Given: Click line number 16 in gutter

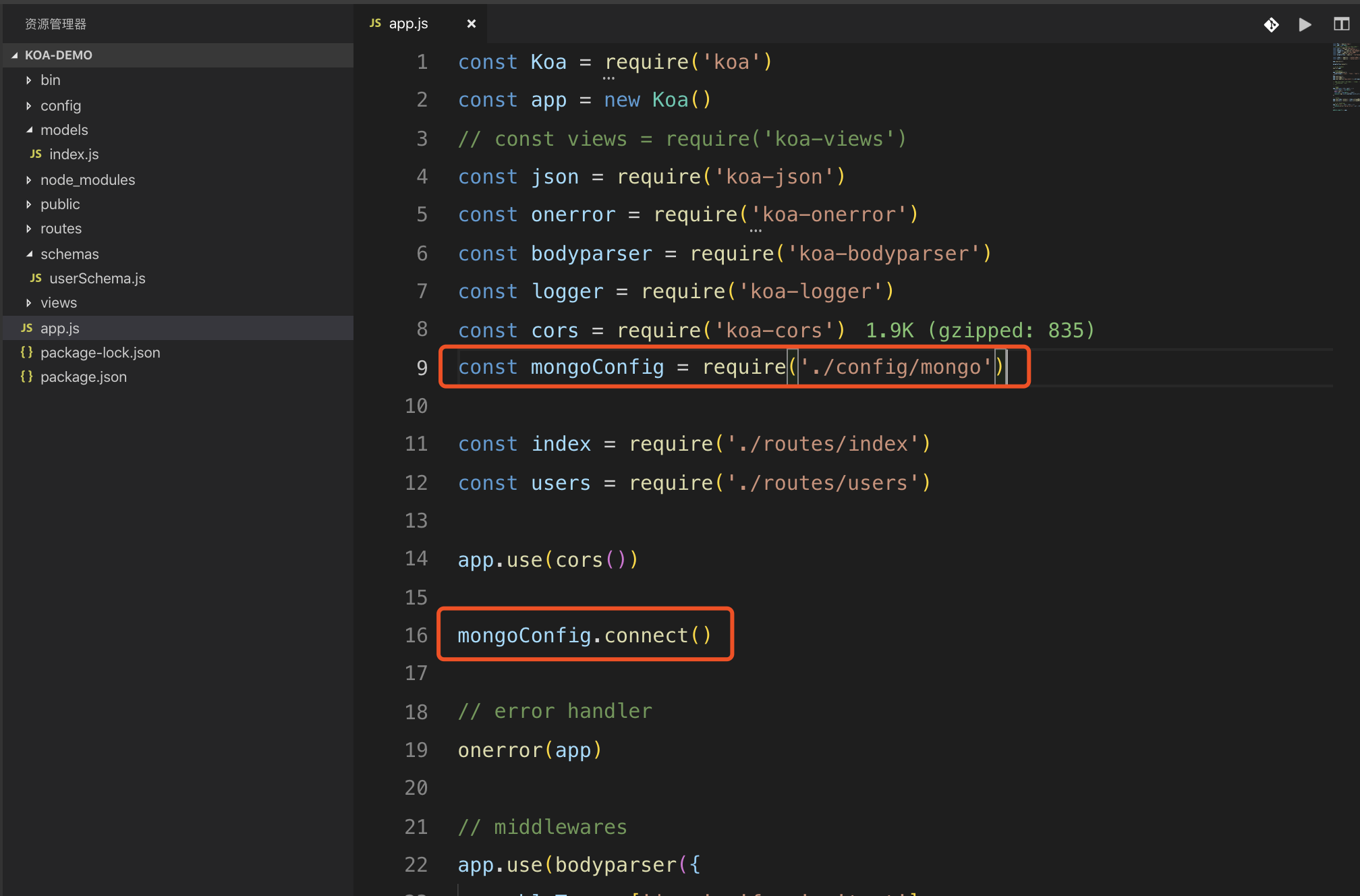Looking at the screenshot, I should [x=416, y=635].
